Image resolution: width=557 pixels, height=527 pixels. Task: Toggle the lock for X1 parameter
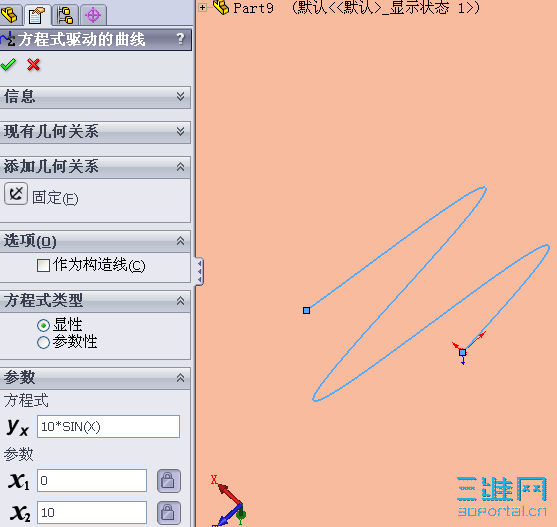(168, 481)
